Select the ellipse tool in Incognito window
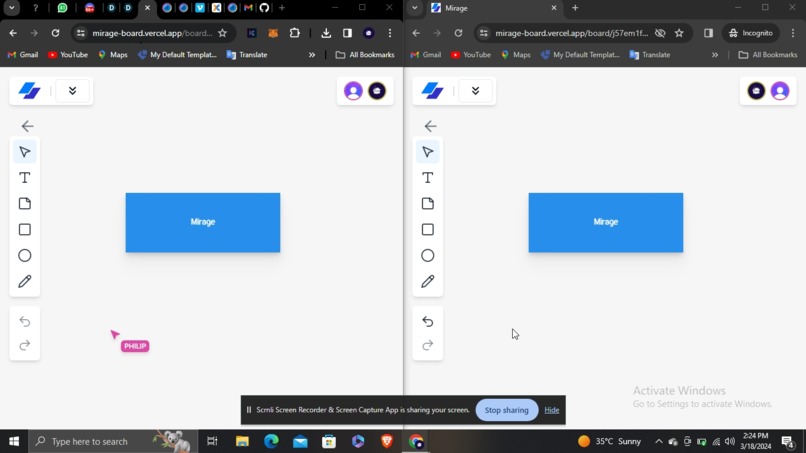The image size is (806, 453). (428, 256)
